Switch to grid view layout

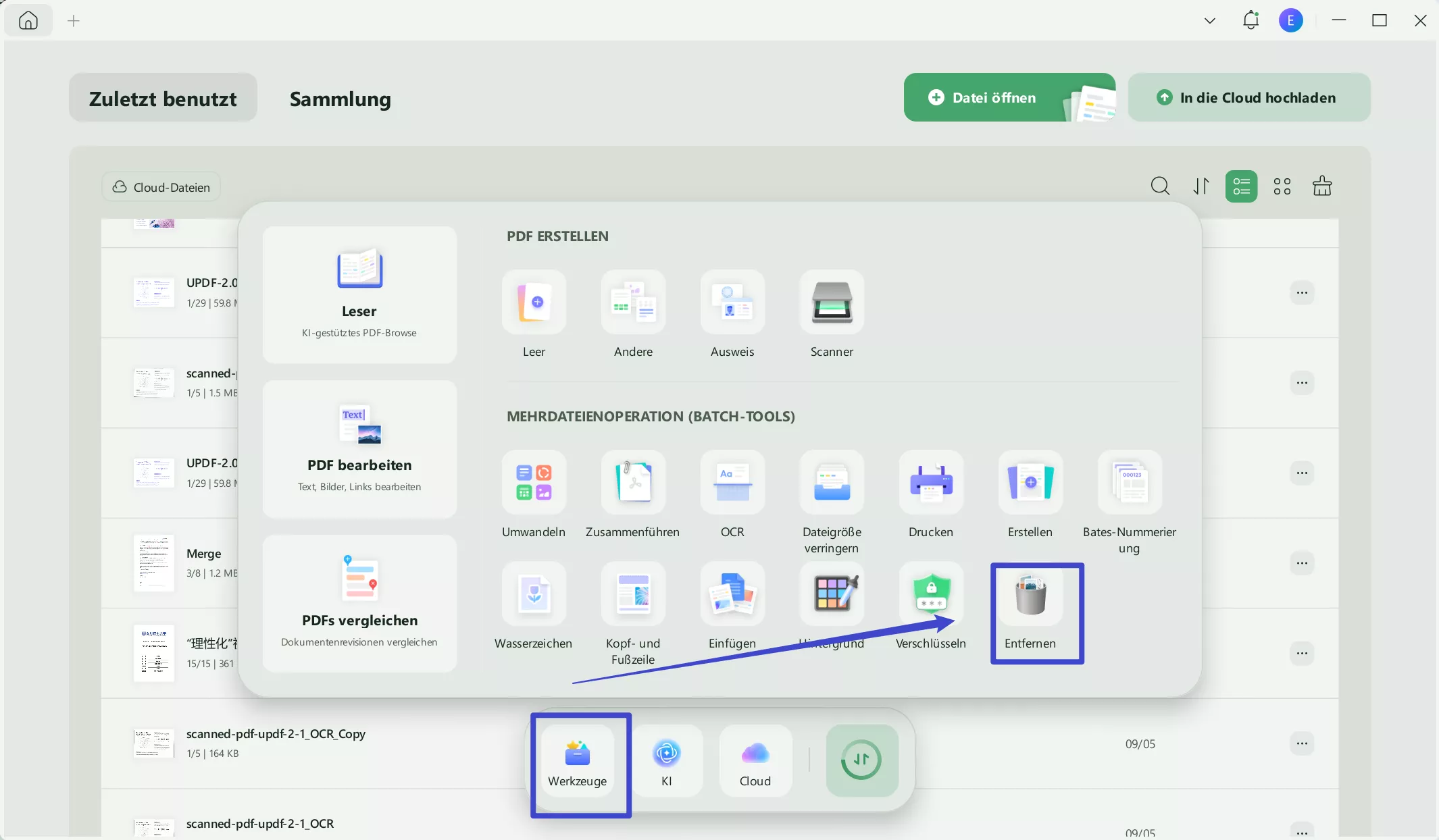pyautogui.click(x=1282, y=186)
